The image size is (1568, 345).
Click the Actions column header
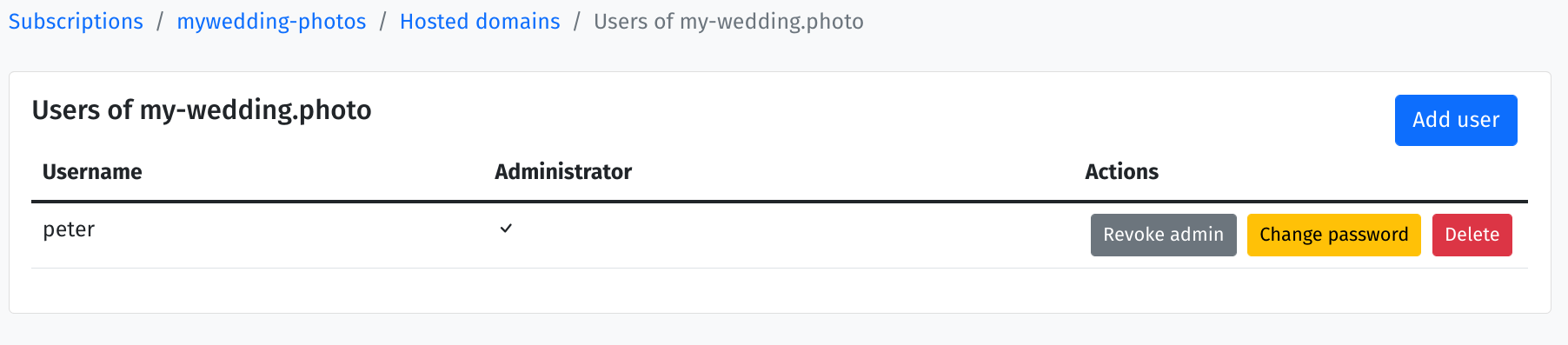point(1121,172)
